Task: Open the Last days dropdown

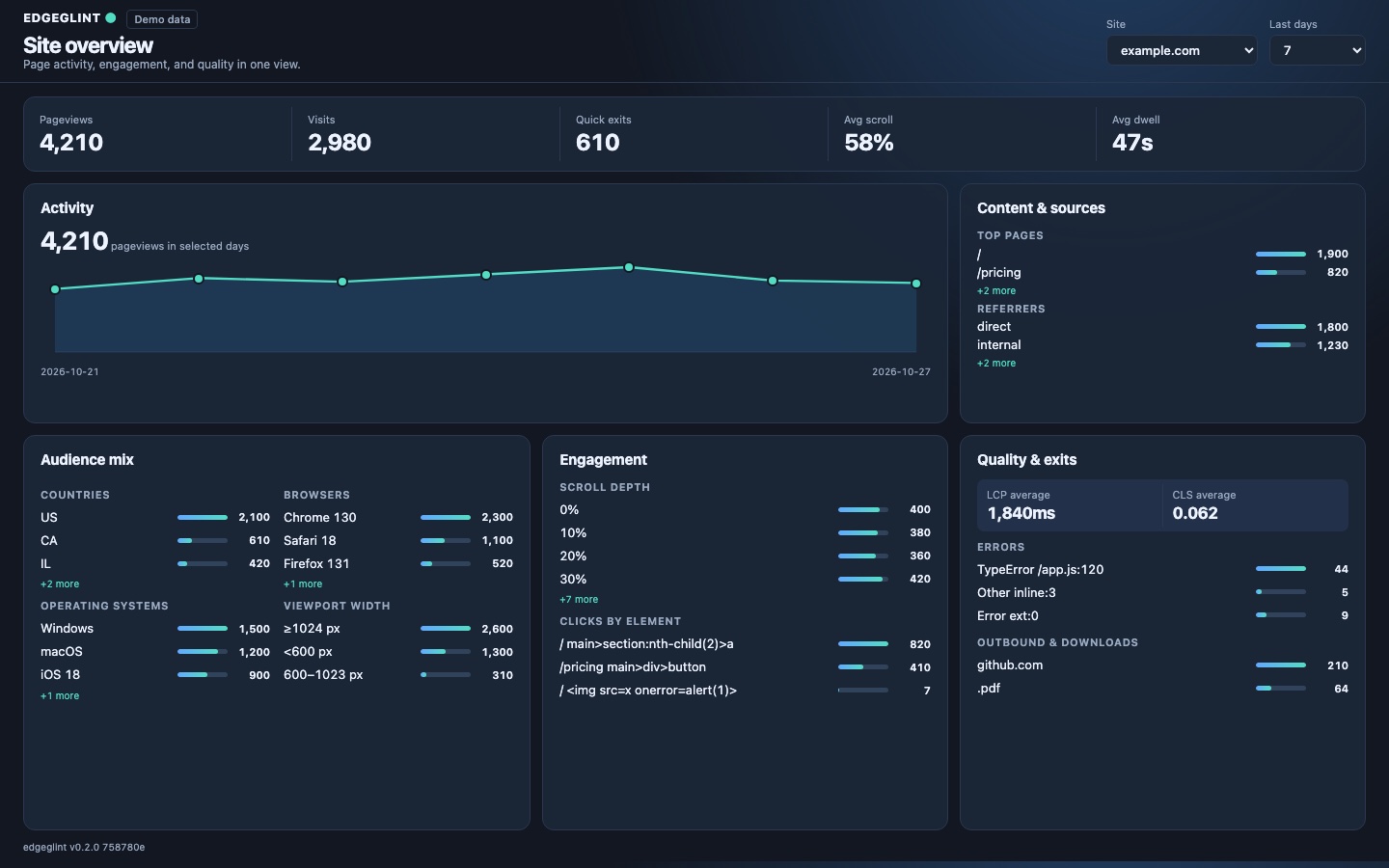Action: point(1317,50)
